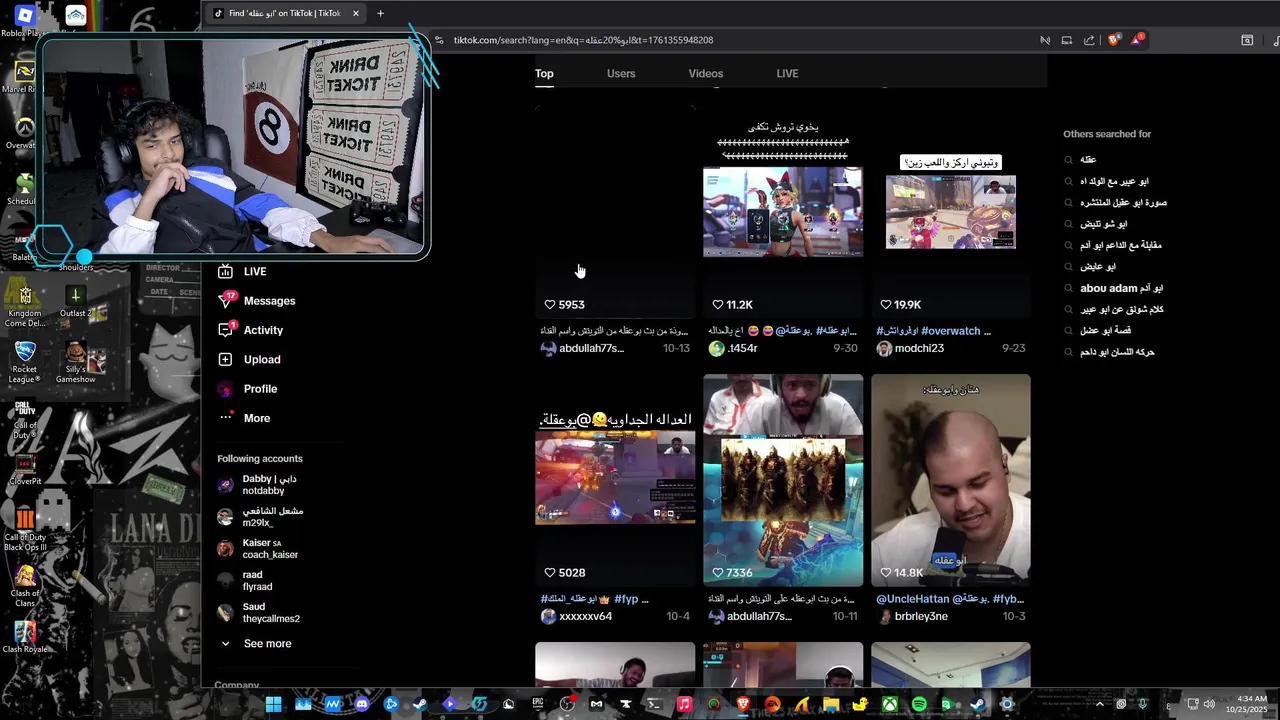
Task: Launch CloverPit from the desktop
Action: [25, 470]
